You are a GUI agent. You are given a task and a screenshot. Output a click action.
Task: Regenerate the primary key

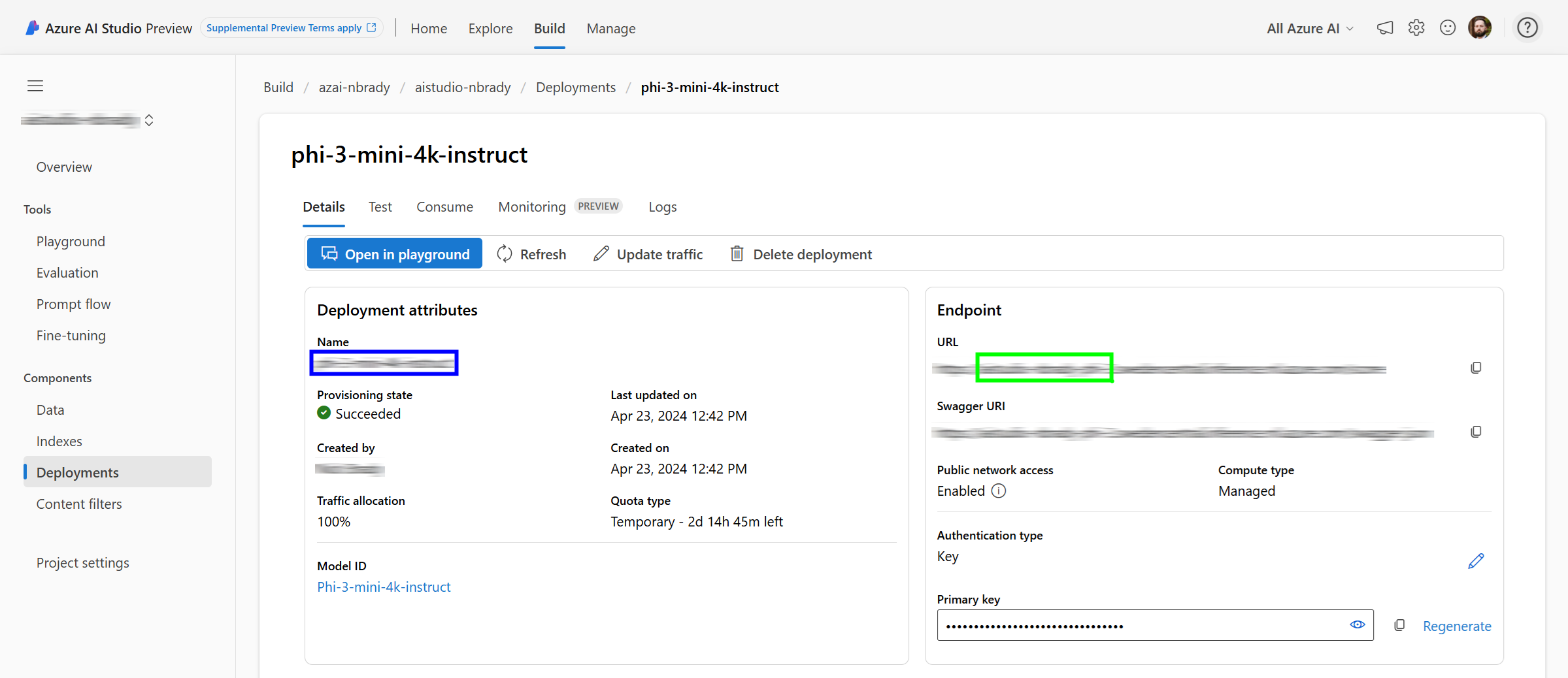[x=1457, y=626]
